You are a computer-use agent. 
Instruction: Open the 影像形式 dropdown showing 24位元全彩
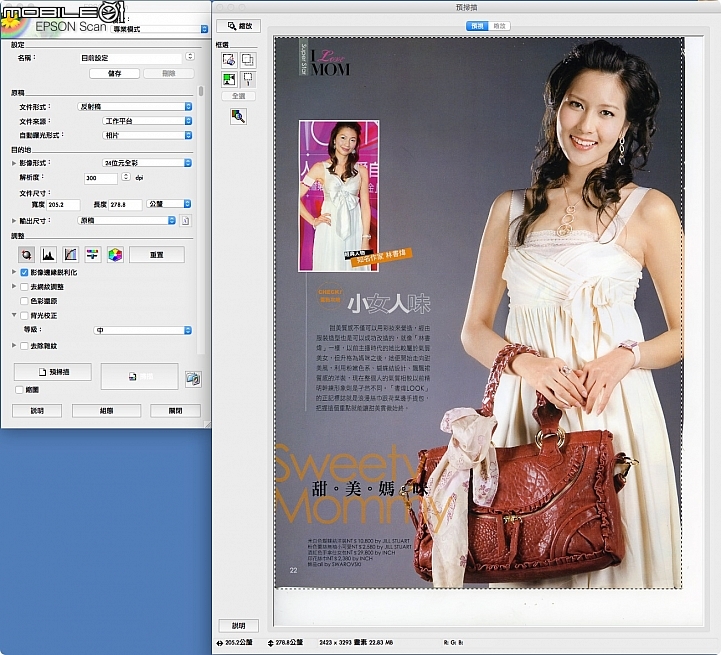coord(147,163)
